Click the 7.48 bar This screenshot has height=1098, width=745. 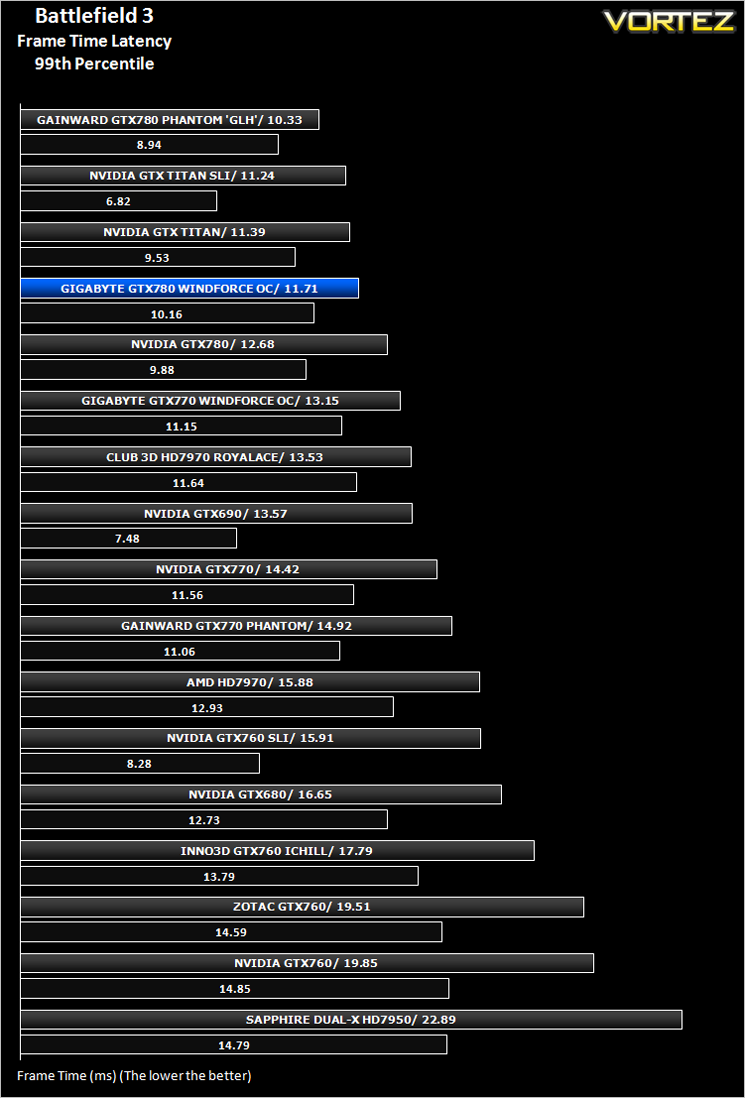[x=128, y=538]
